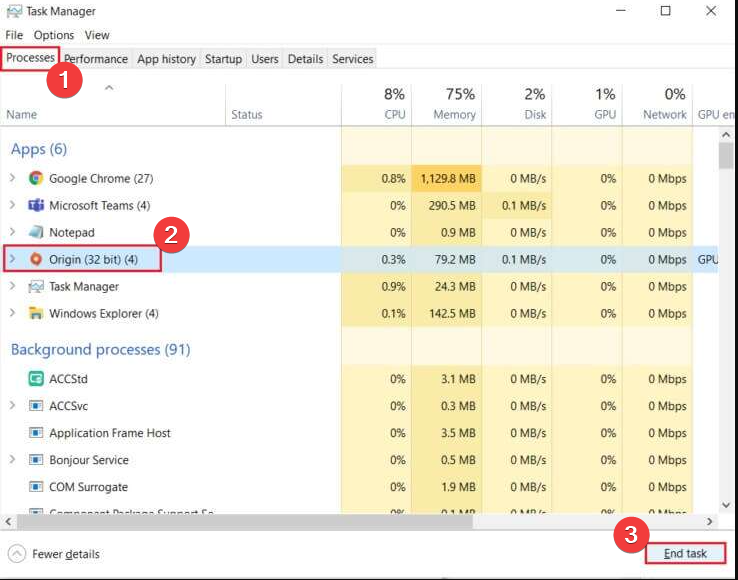738x580 pixels.
Task: Click the 1,129.8 MB memory cell
Action: tap(447, 178)
